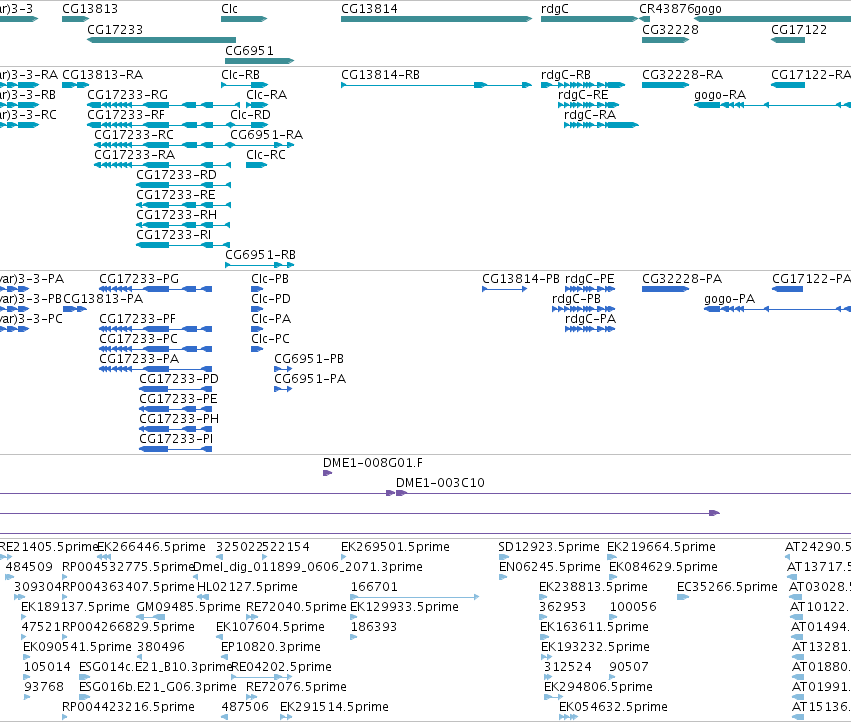Select transcript CG6951-RB
Screen dimensions: 851x722
click(x=261, y=255)
